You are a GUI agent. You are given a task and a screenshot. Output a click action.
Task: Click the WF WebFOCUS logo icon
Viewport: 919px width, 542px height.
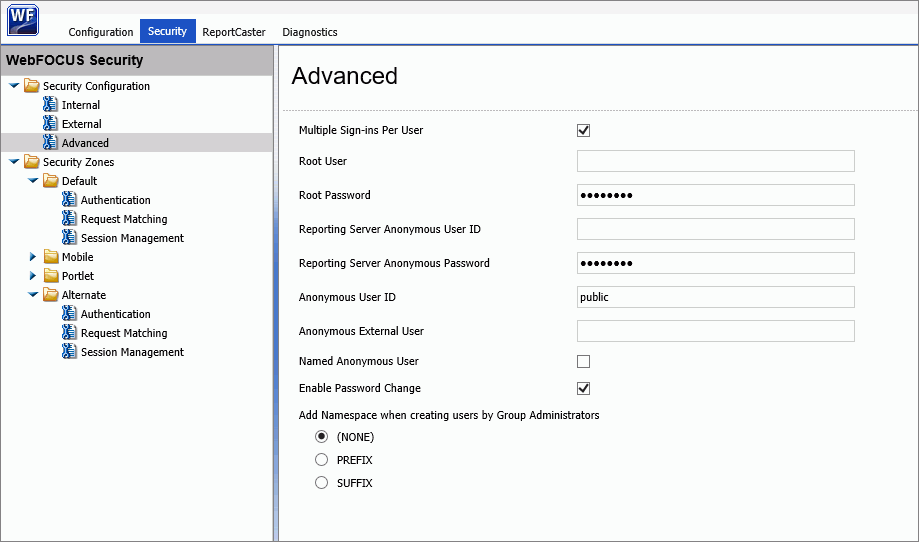click(23, 21)
